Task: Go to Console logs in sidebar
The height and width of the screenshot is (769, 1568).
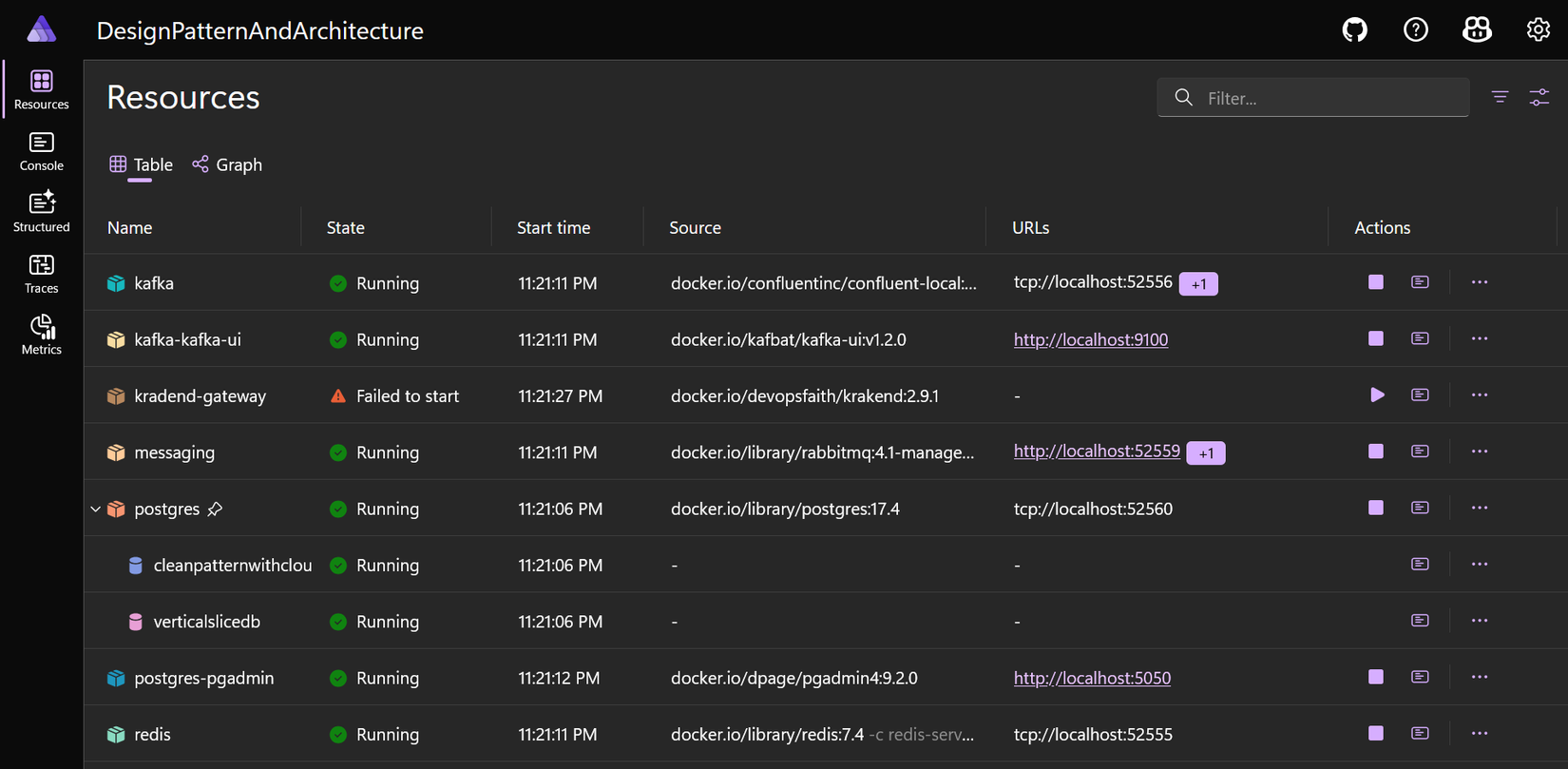Action: click(x=42, y=151)
